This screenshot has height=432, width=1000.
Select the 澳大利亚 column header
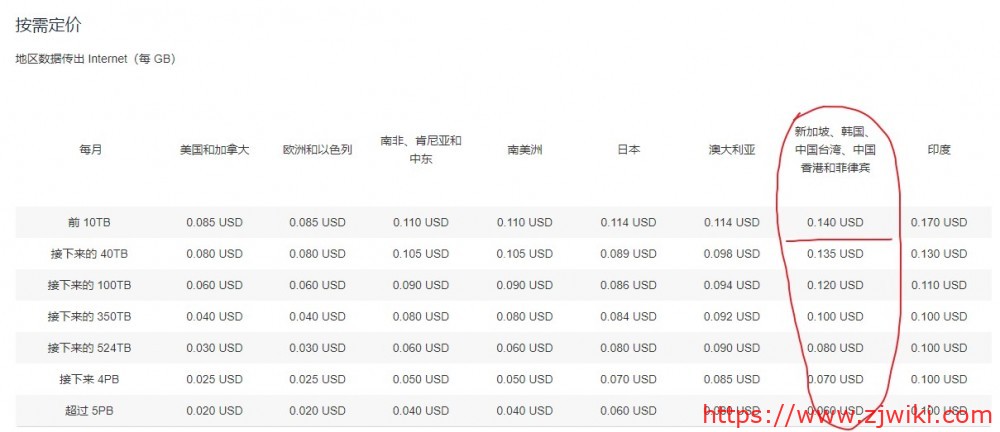732,150
